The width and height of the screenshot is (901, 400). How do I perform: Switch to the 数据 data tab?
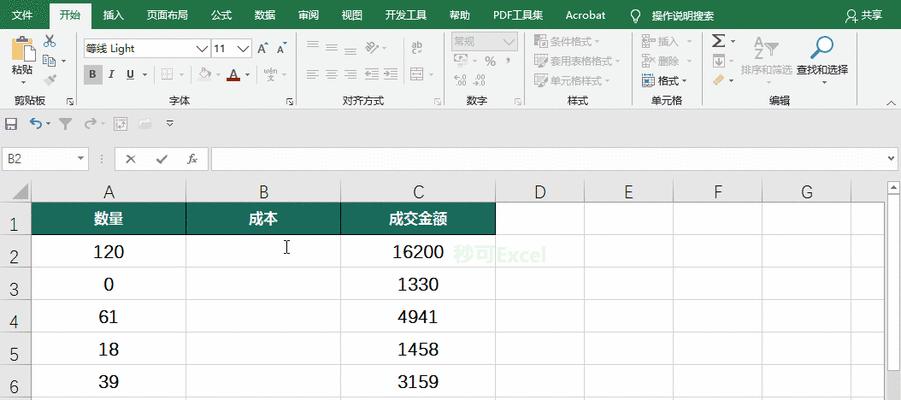click(x=265, y=15)
